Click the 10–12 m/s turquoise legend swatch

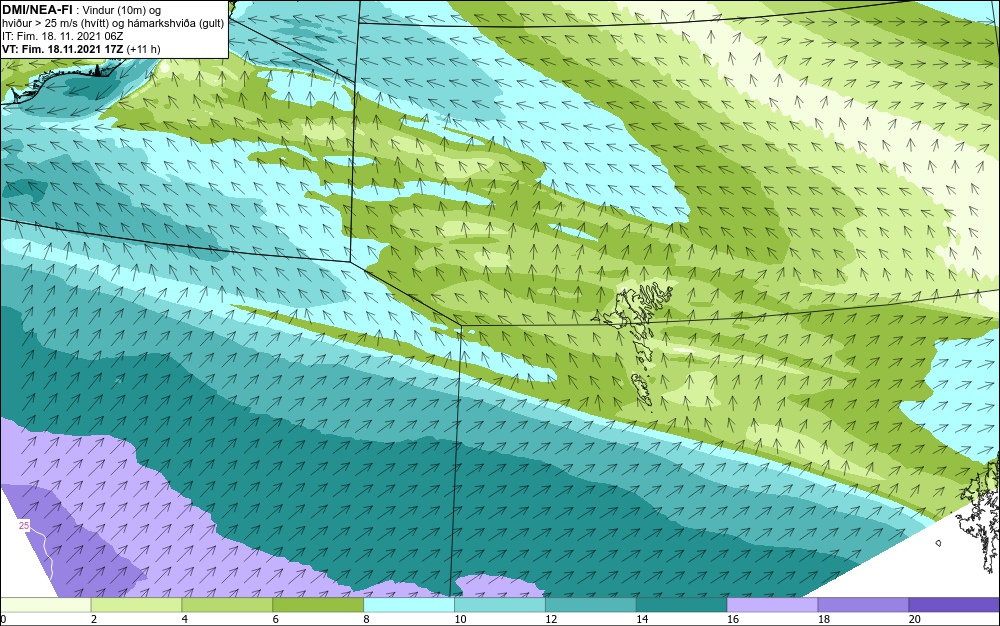tap(500, 605)
